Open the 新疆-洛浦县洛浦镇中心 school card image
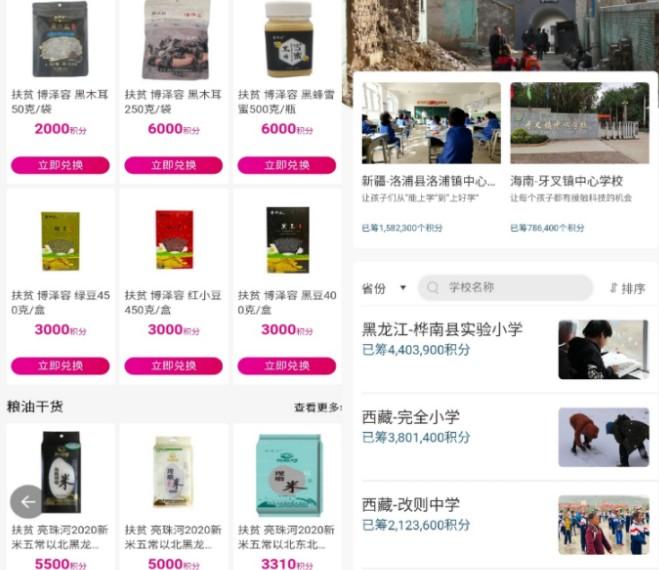Image resolution: width=659 pixels, height=570 pixels. [431, 123]
